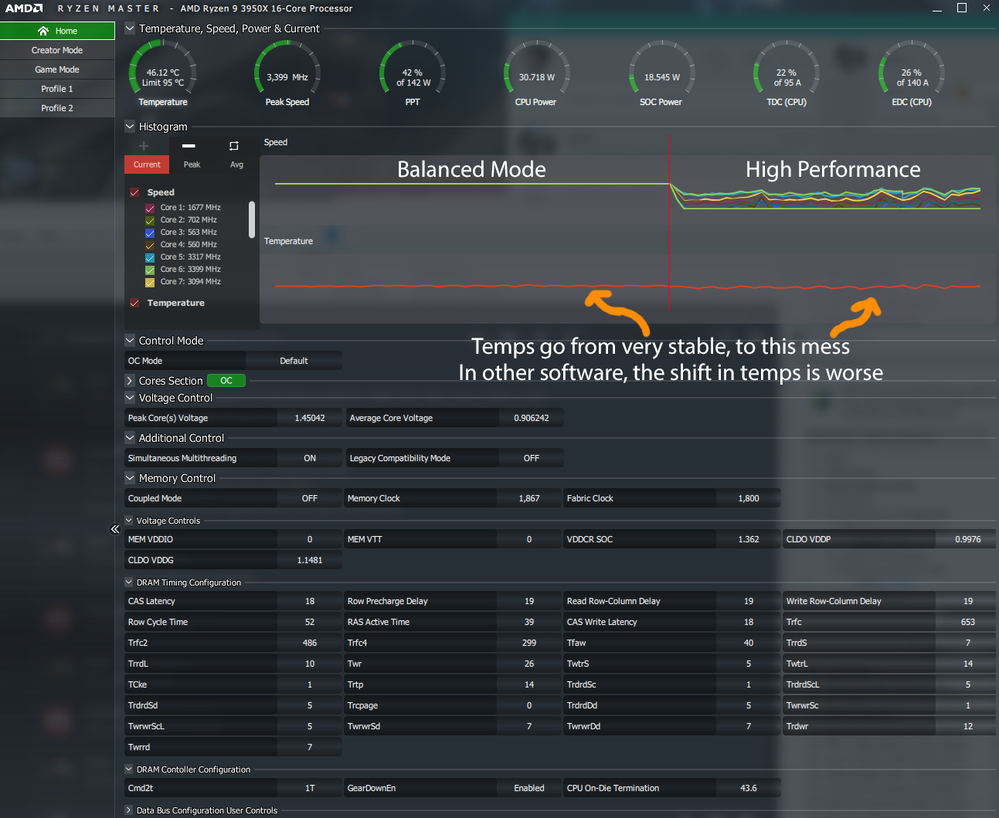Image resolution: width=999 pixels, height=818 pixels.
Task: Click Legacy Compatibility Mode OFF value
Action: pos(531,458)
